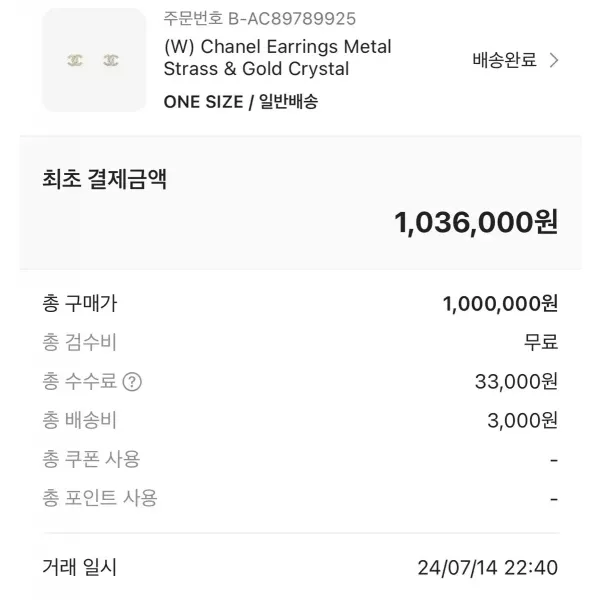Click the question mark help icon beside 총 수수료

[132, 382]
